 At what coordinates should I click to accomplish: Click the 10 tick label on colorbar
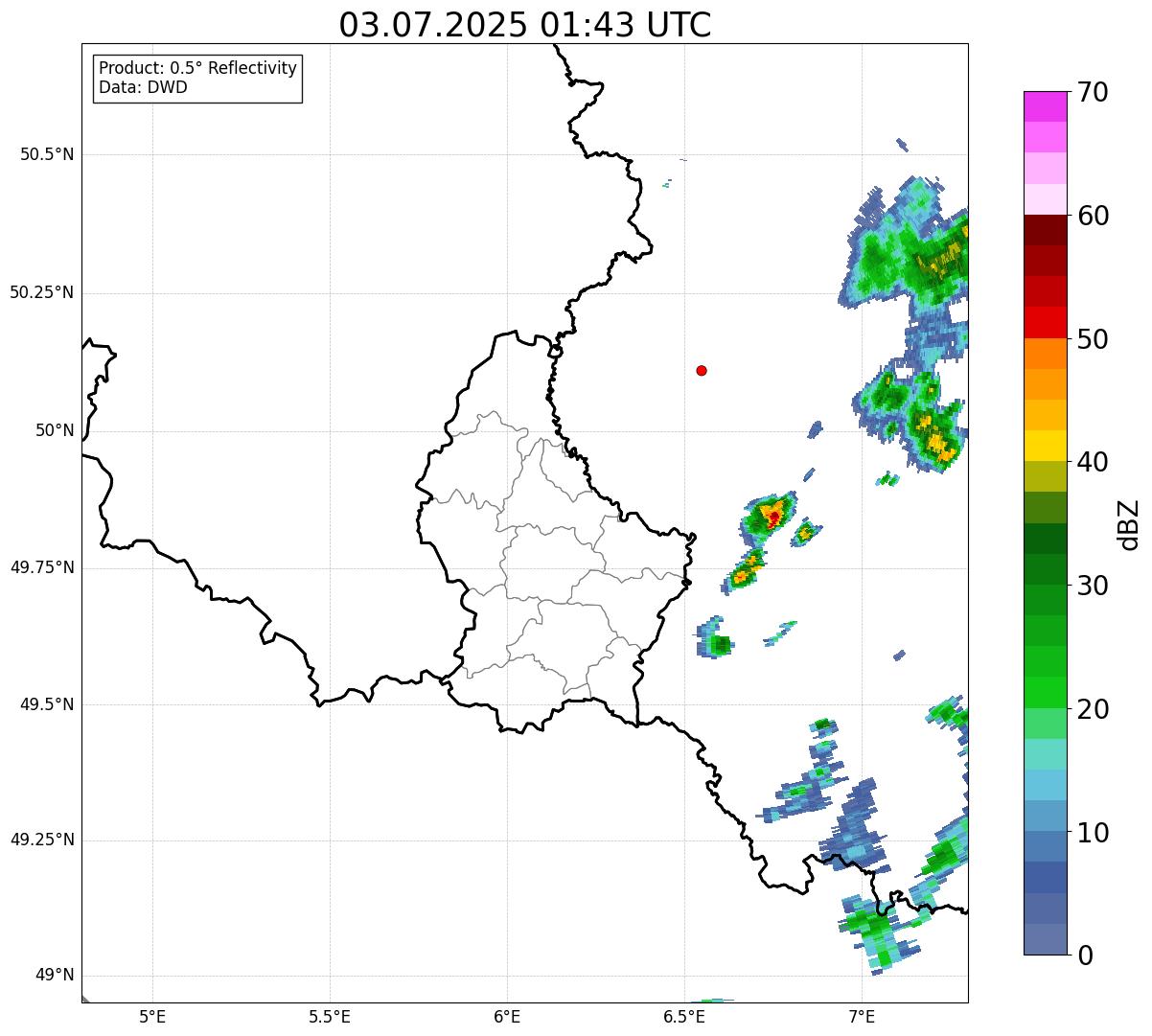pos(1093,832)
